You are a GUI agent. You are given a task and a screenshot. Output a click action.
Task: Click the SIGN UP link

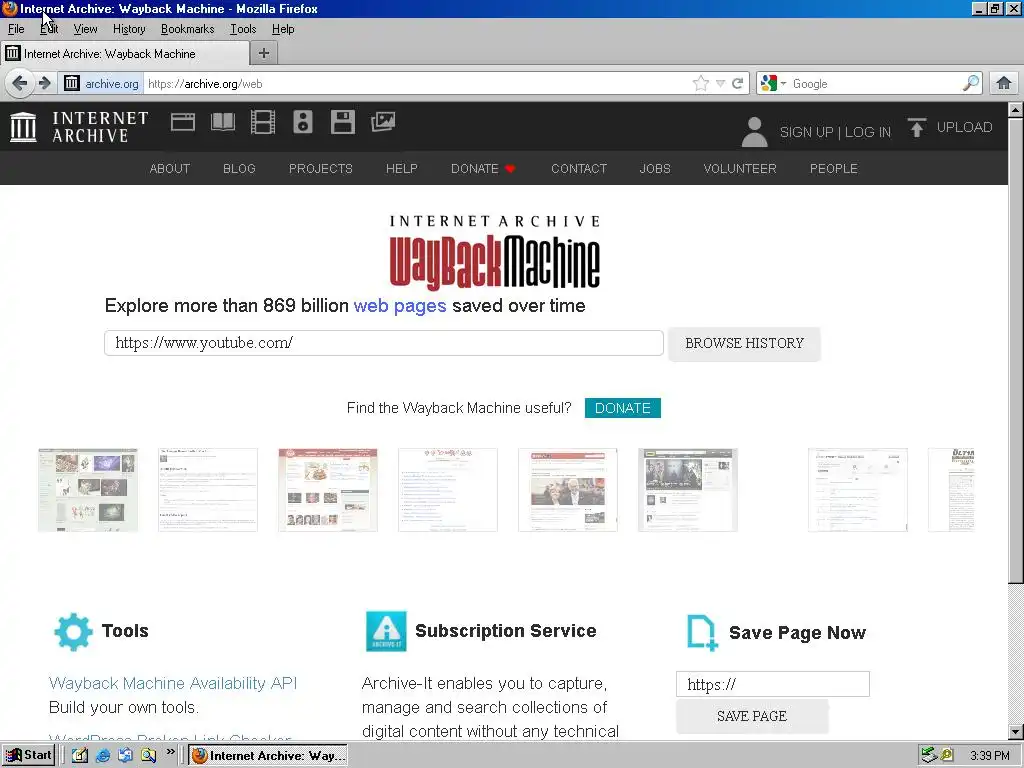[x=806, y=132]
